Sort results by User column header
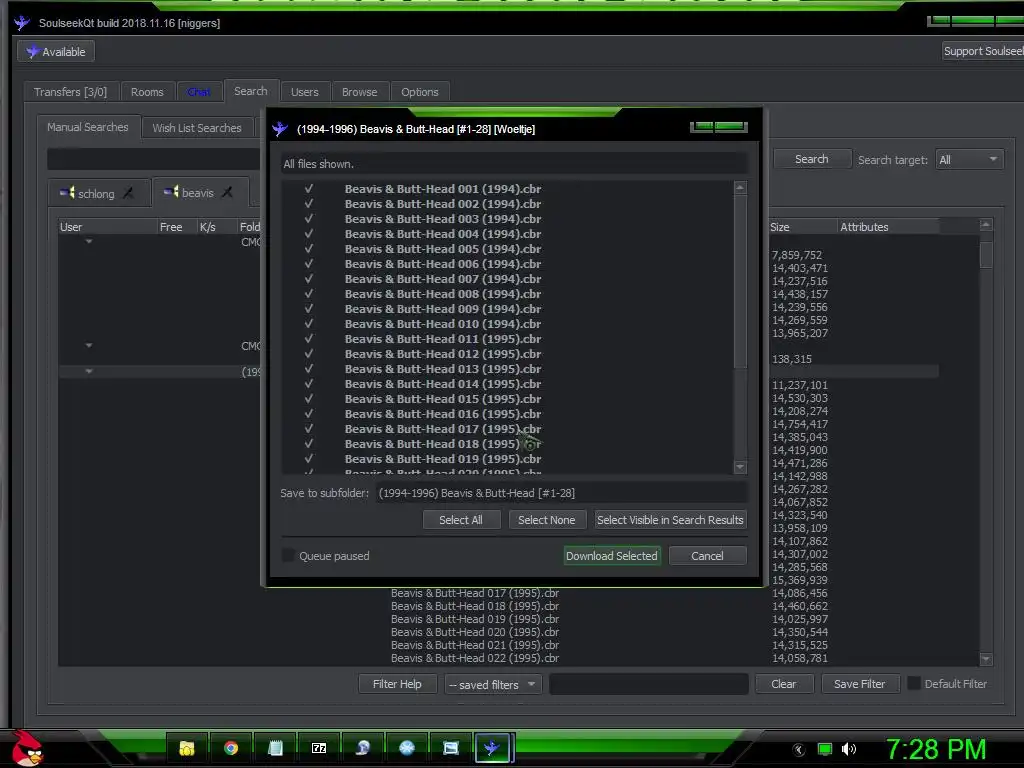Image resolution: width=1024 pixels, height=768 pixels. pos(108,227)
